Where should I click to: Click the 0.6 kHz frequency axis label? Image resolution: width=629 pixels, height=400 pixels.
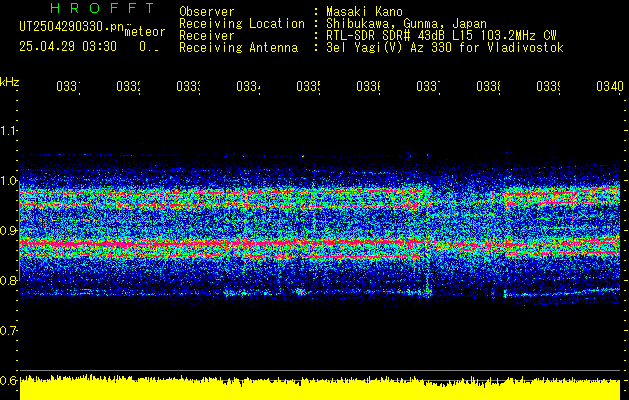(8, 380)
